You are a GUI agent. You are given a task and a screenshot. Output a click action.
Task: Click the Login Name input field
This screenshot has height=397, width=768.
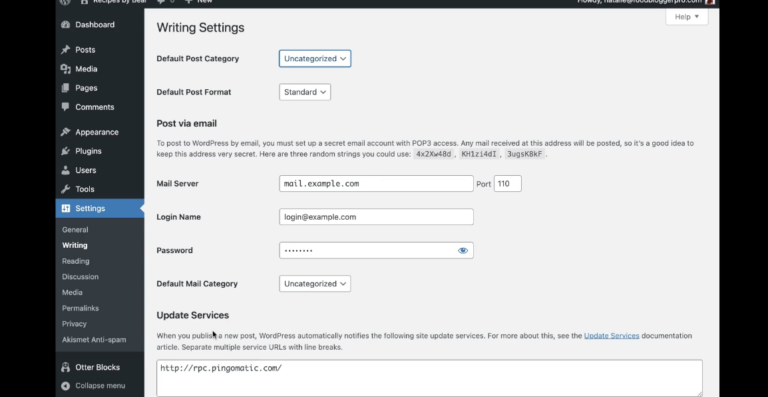(376, 217)
